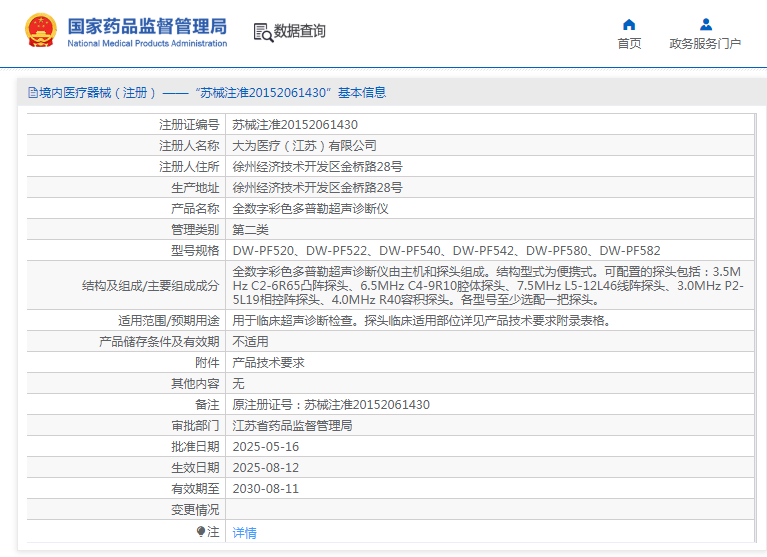Click the national emblem logo
This screenshot has width=767, height=557.
pyautogui.click(x=41, y=31)
